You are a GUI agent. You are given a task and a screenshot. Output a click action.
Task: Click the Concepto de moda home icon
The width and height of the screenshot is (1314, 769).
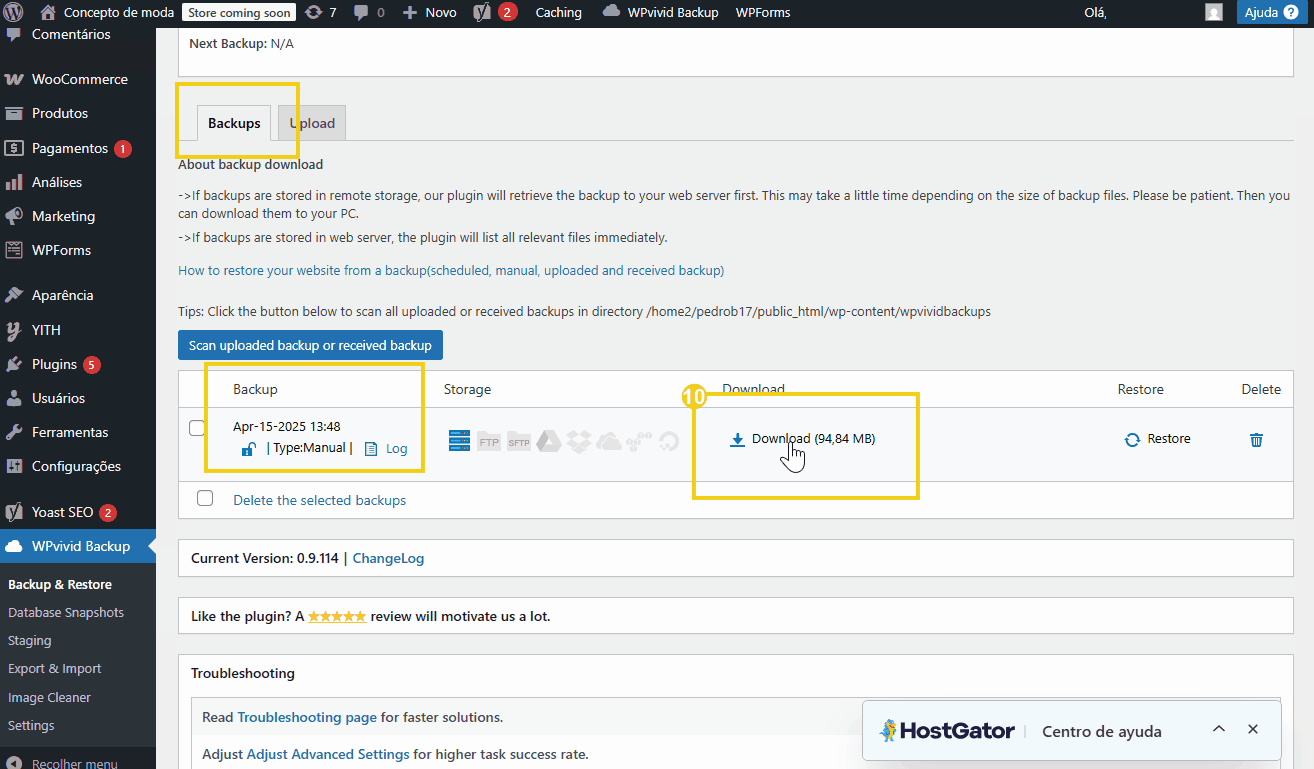(x=48, y=12)
